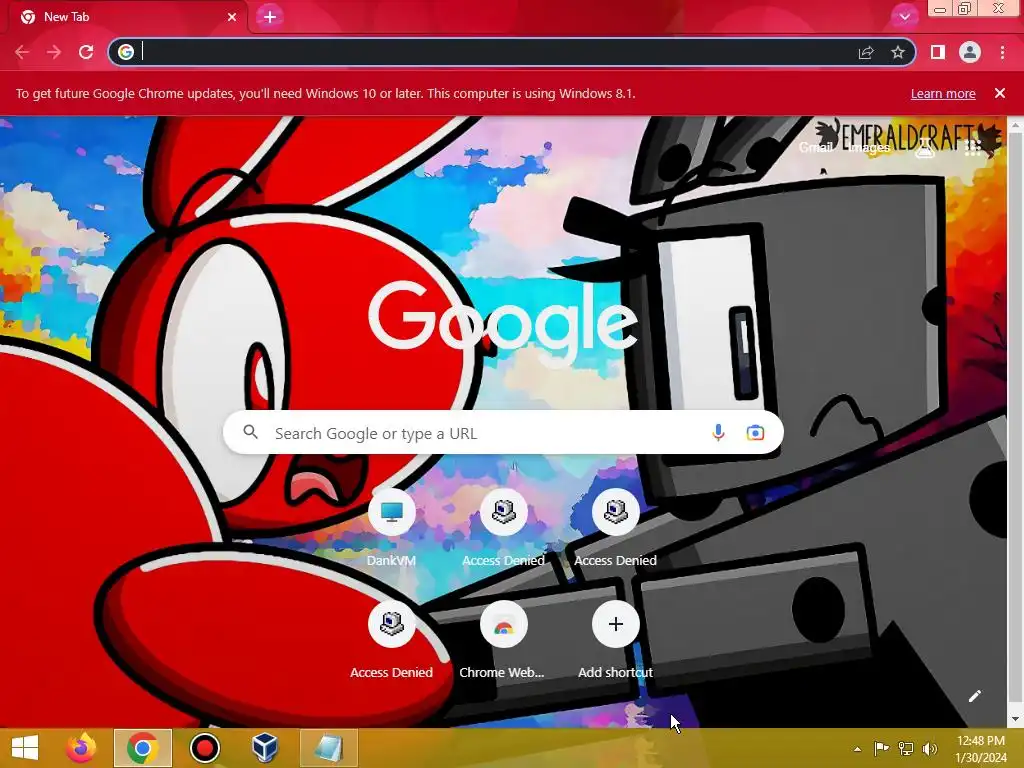Reload the current page
This screenshot has height=768, width=1024.
click(86, 52)
